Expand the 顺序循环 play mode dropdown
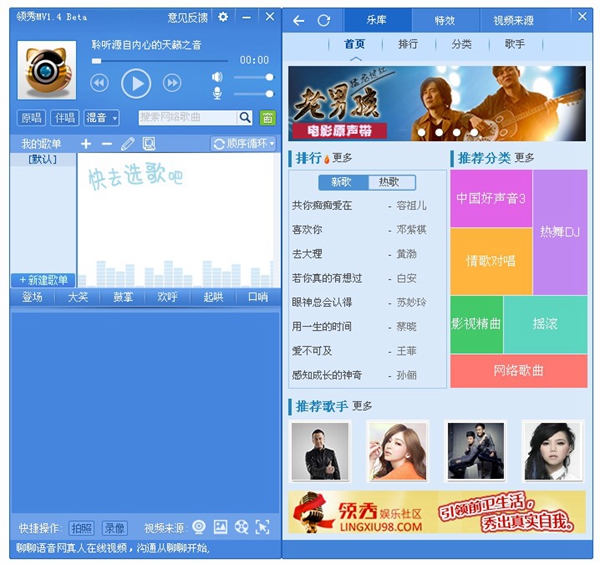 click(243, 144)
